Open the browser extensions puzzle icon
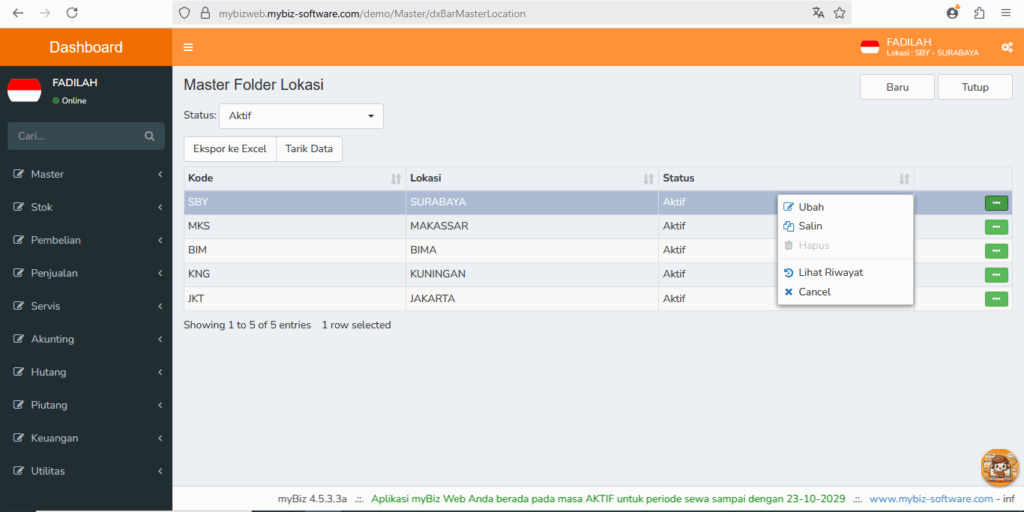Screen dimensions: 1024x512 point(979,13)
